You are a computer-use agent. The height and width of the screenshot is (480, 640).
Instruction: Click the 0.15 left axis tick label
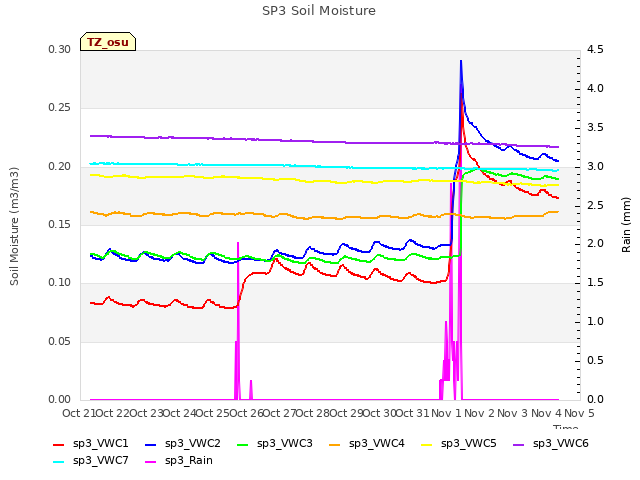[60, 224]
